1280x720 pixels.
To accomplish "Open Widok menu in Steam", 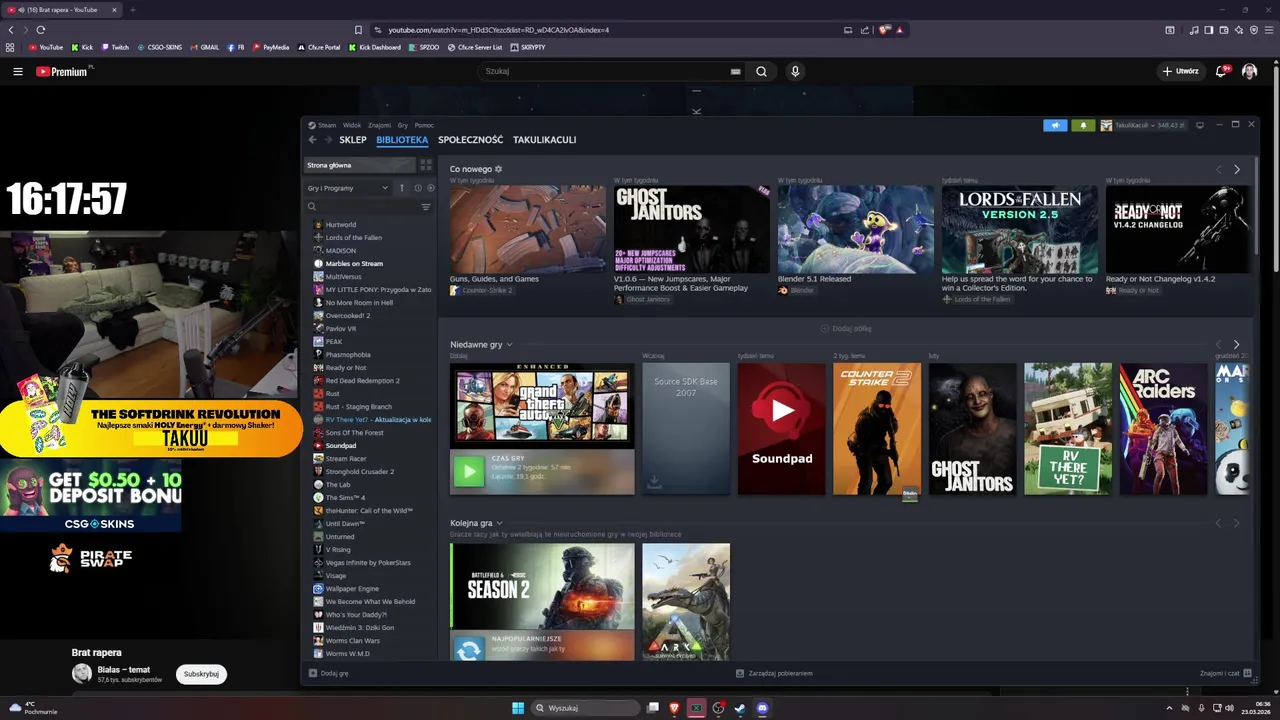I will (352, 125).
